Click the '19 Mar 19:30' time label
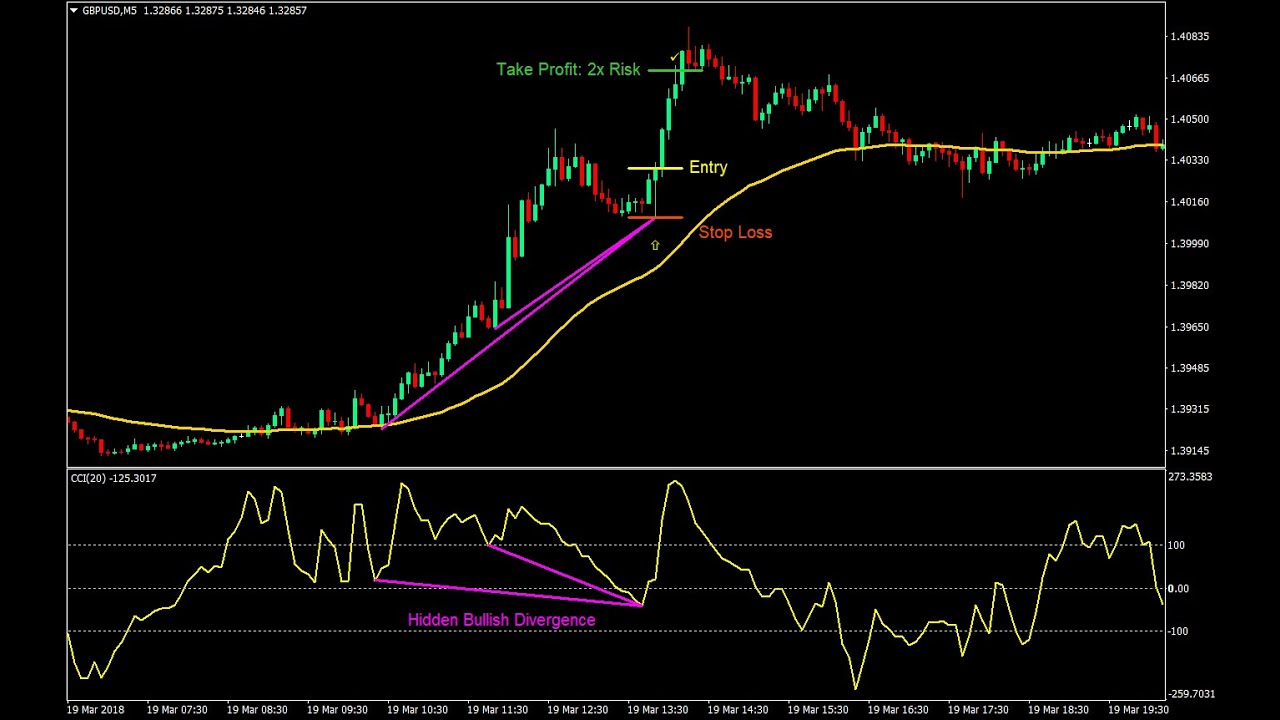Image resolution: width=1280 pixels, height=720 pixels. 1137,710
